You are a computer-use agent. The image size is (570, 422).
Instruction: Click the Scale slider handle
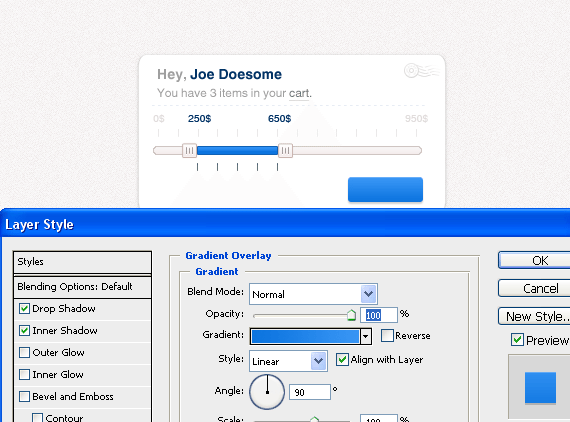314,419
